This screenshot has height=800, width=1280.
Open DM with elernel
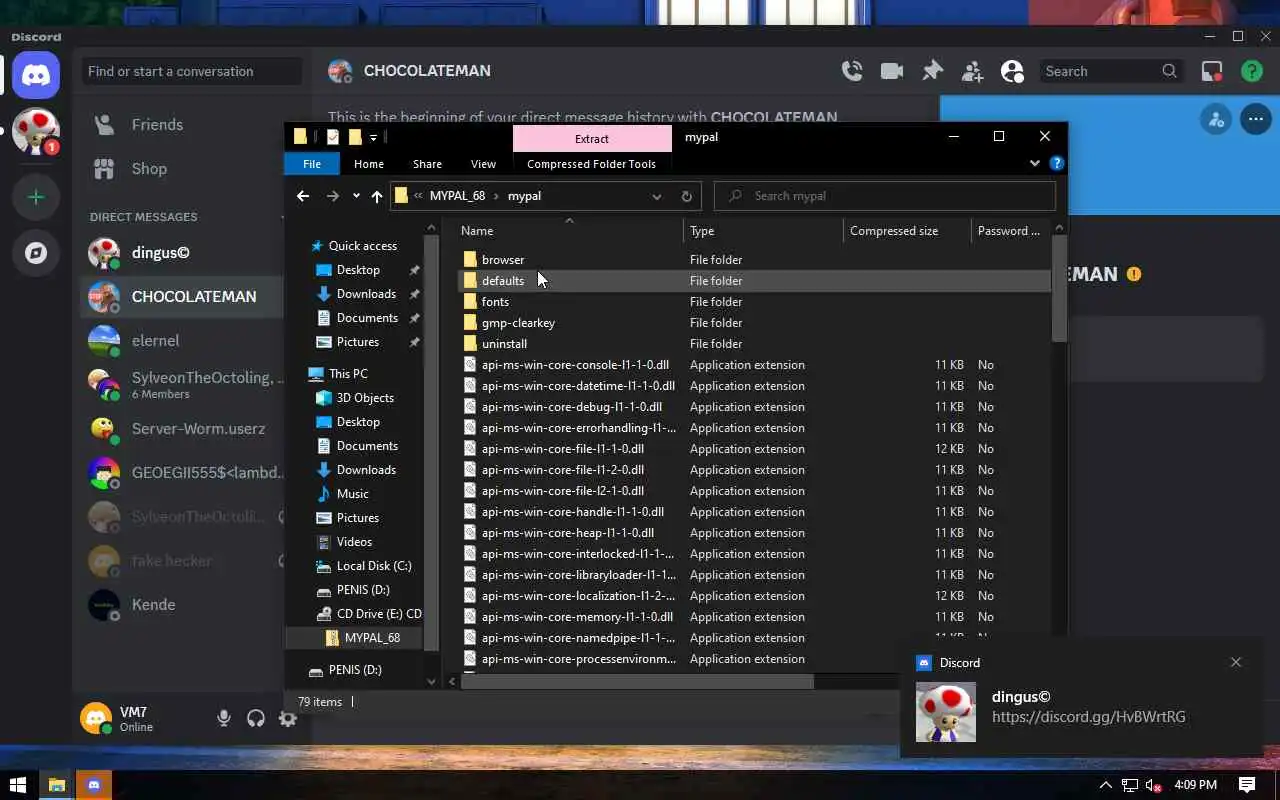pos(182,341)
